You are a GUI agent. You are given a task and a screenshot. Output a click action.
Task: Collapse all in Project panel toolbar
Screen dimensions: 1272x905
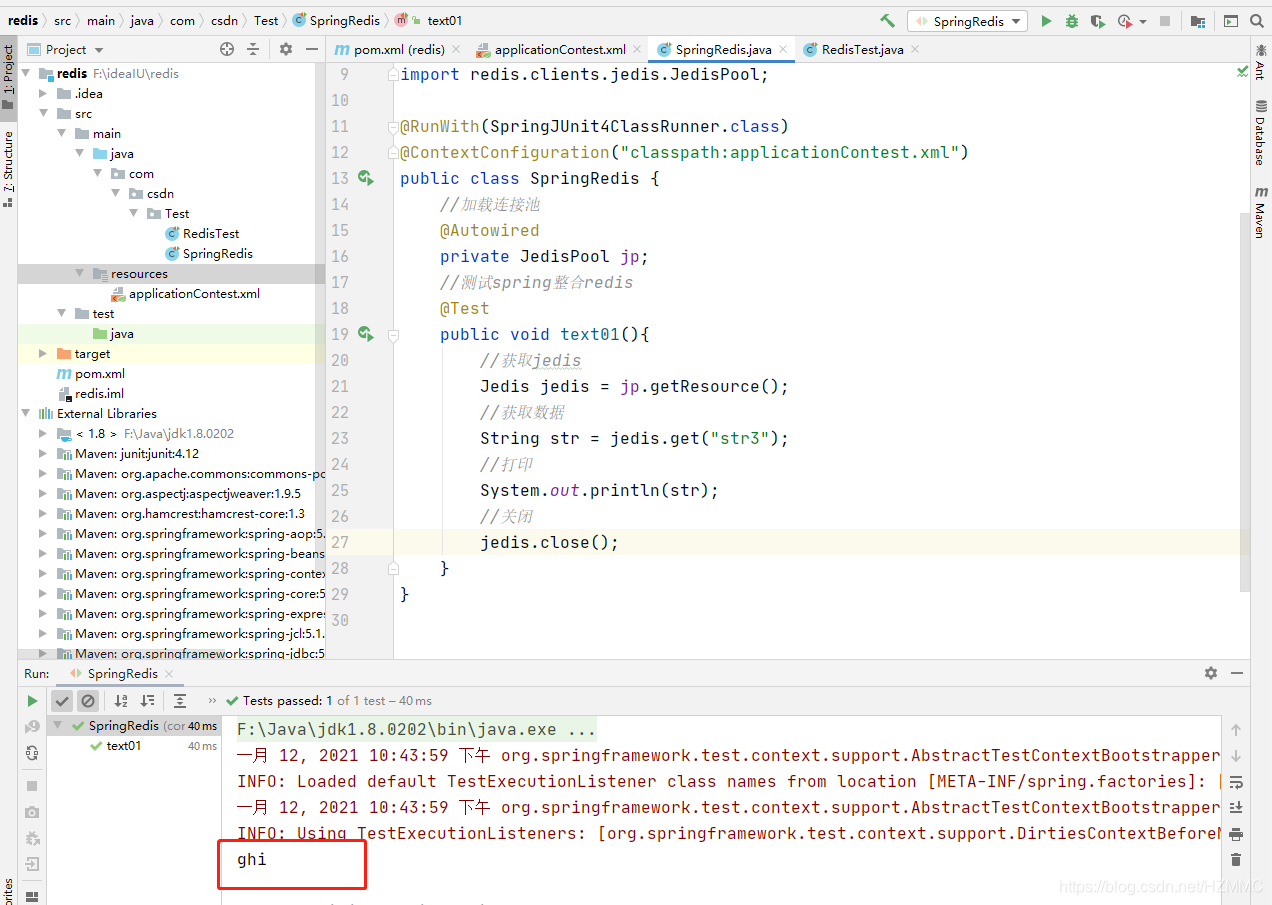[253, 49]
